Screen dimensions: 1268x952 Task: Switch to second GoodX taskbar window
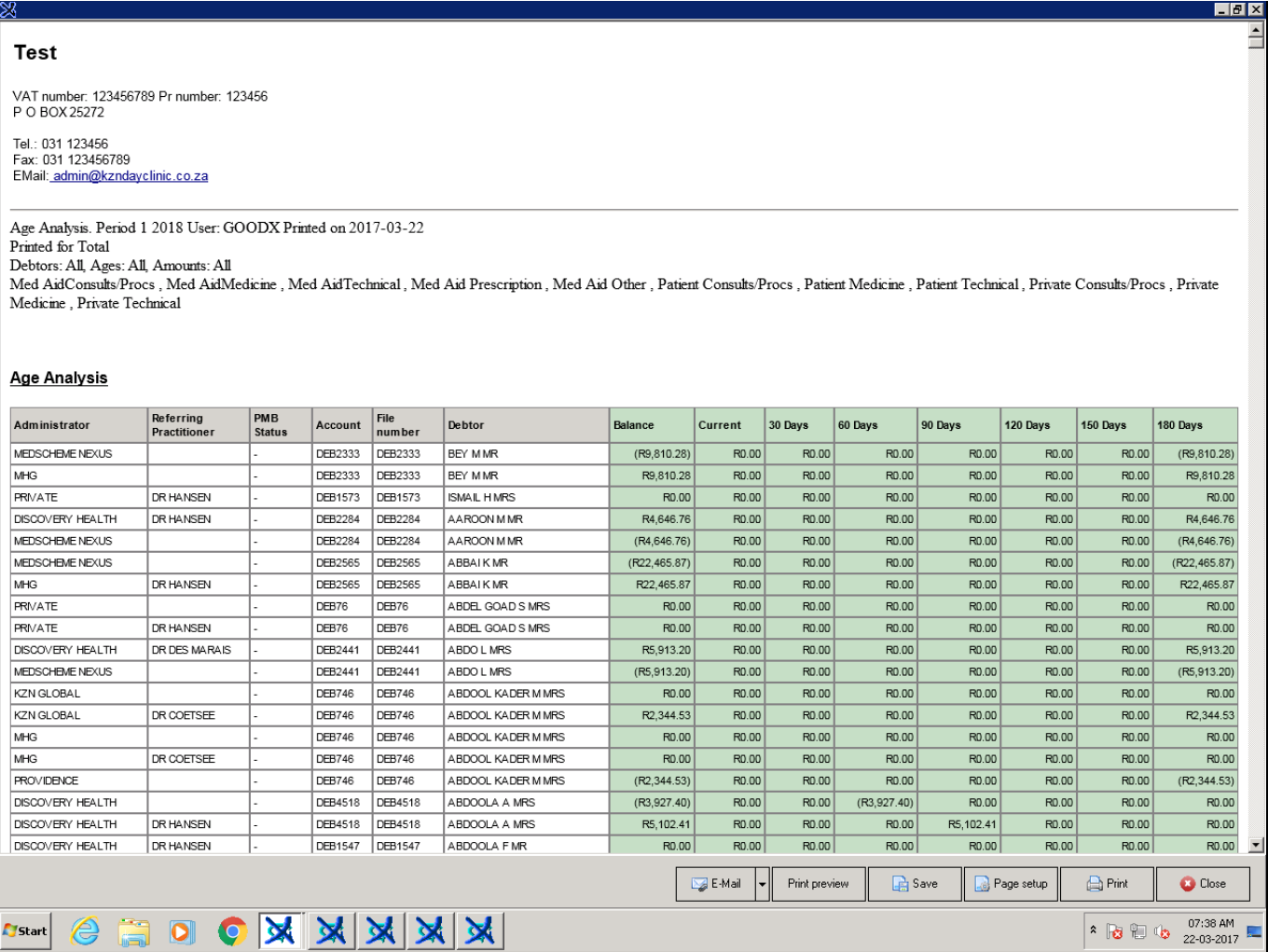pos(331,931)
